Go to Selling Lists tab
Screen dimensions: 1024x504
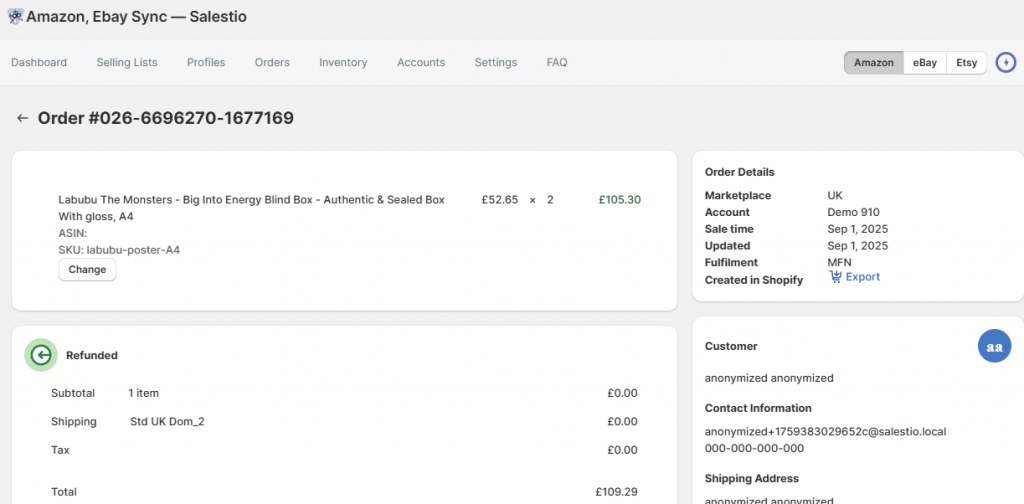127,62
